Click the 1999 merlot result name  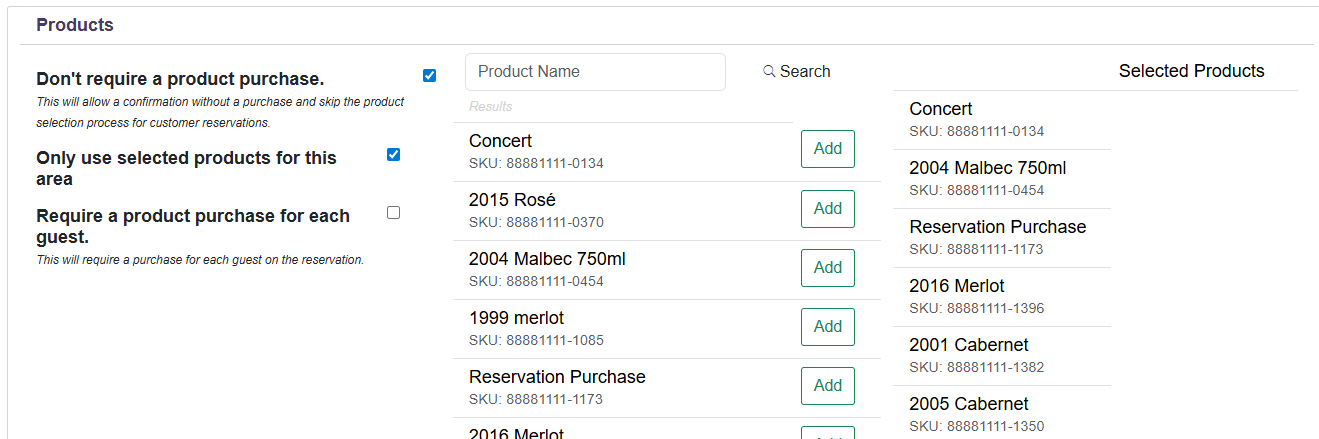point(516,318)
